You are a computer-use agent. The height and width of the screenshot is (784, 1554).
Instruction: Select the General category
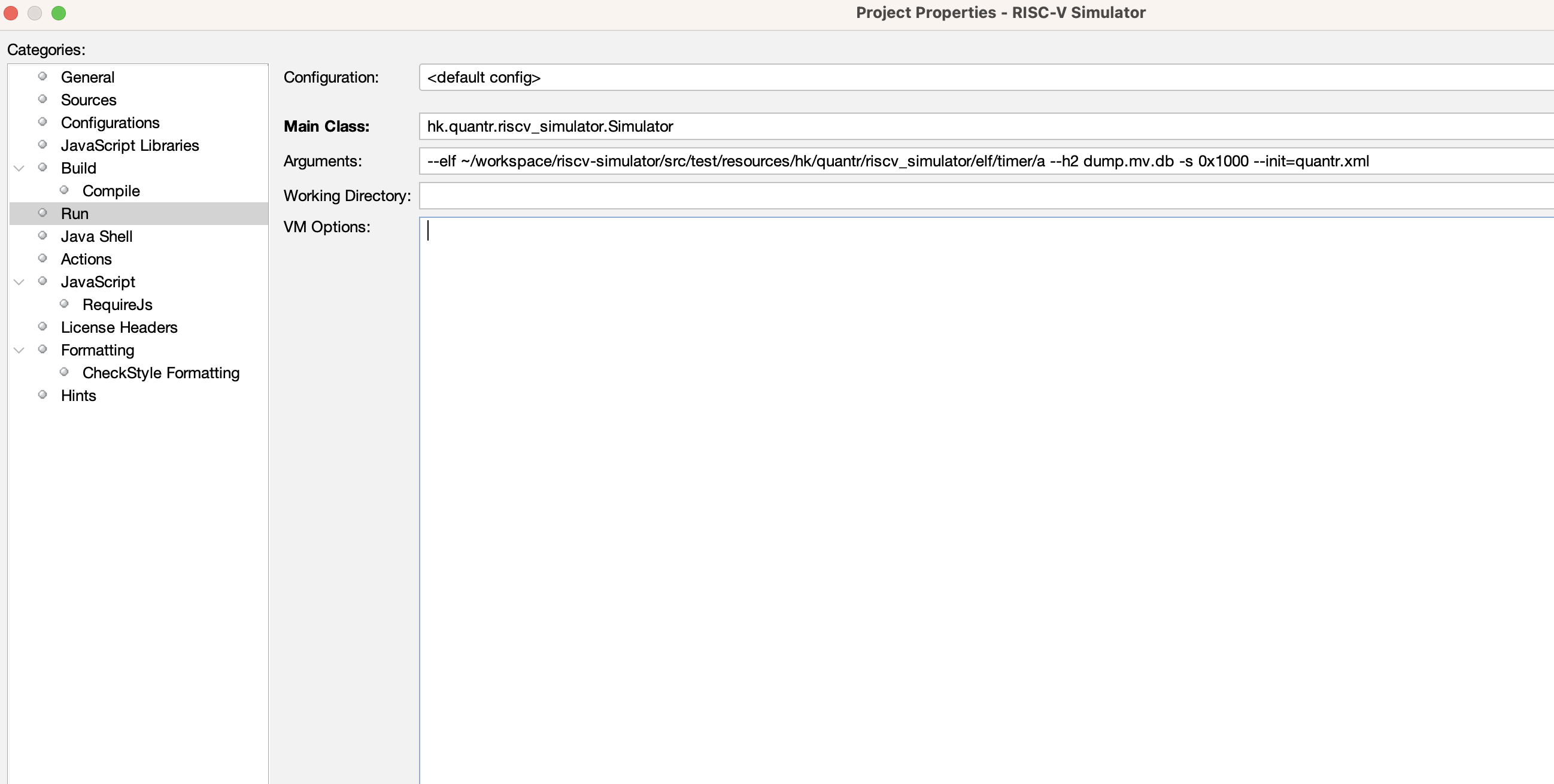pos(87,77)
